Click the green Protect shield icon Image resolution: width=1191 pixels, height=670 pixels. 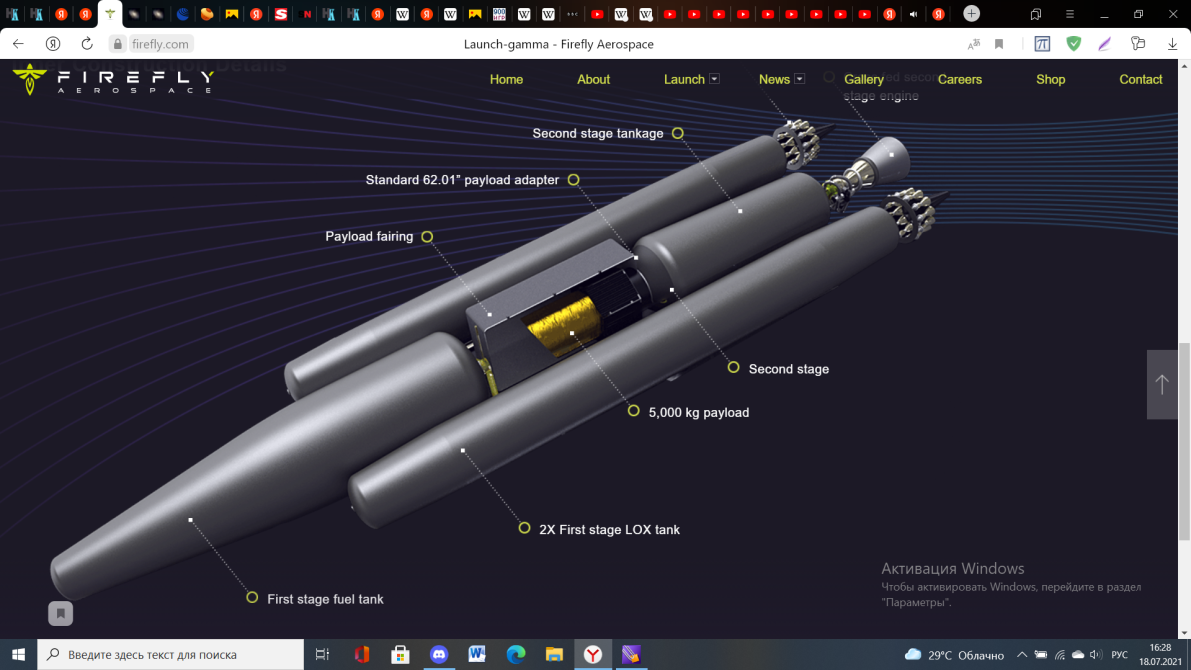click(1073, 44)
